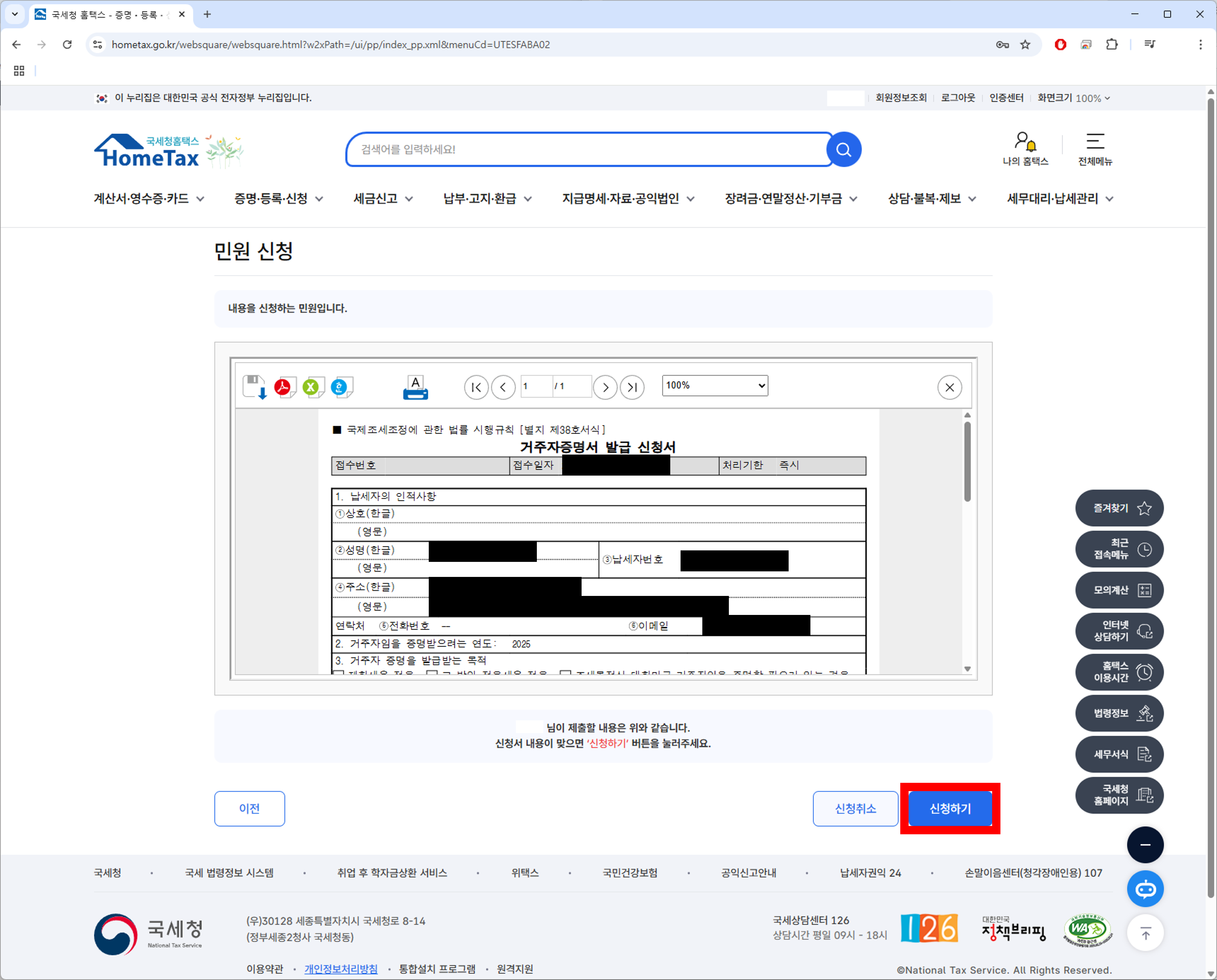
Task: Export the report as Hangul HWP file
Action: 341,387
